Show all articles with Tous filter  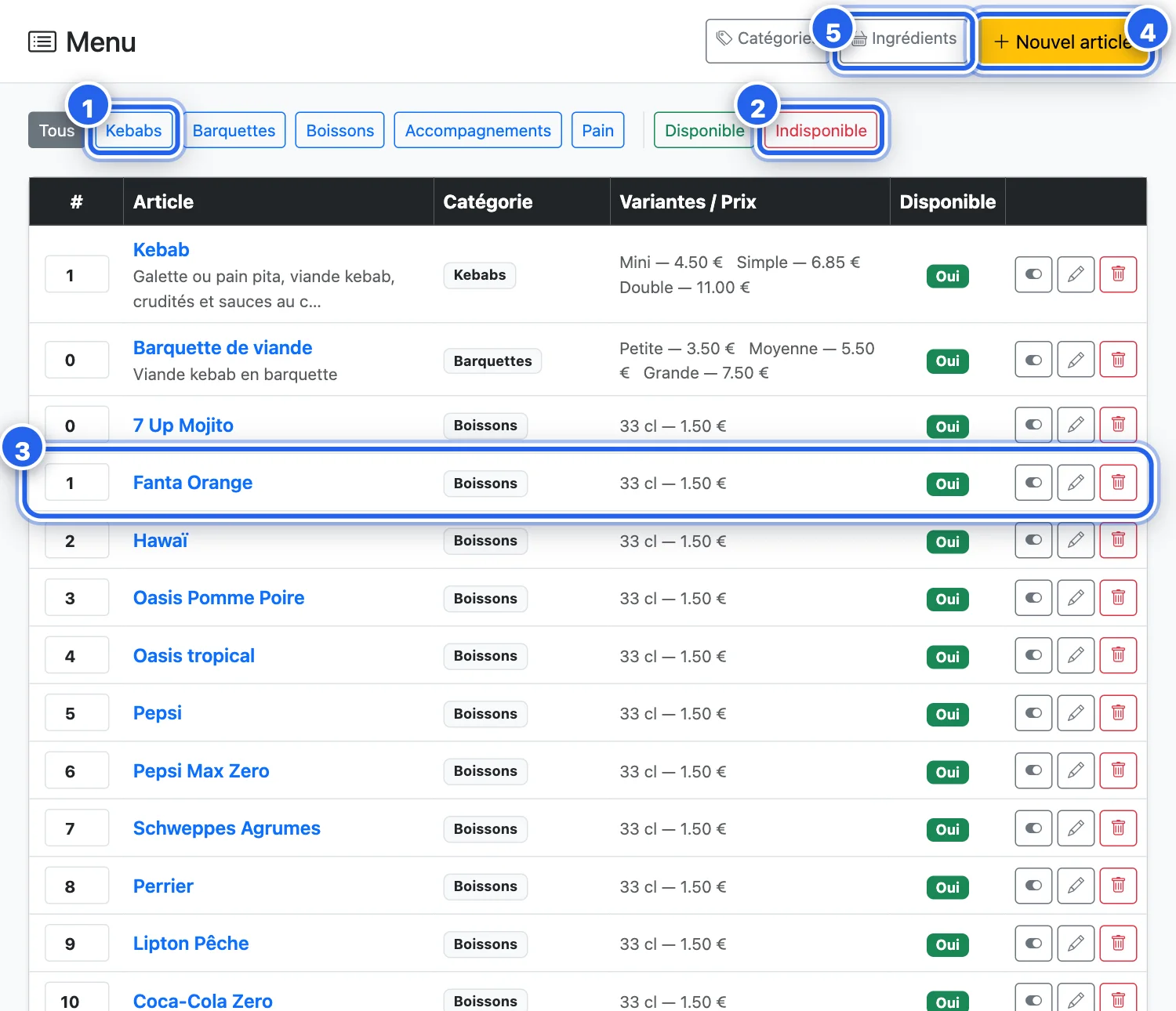pyautogui.click(x=56, y=130)
